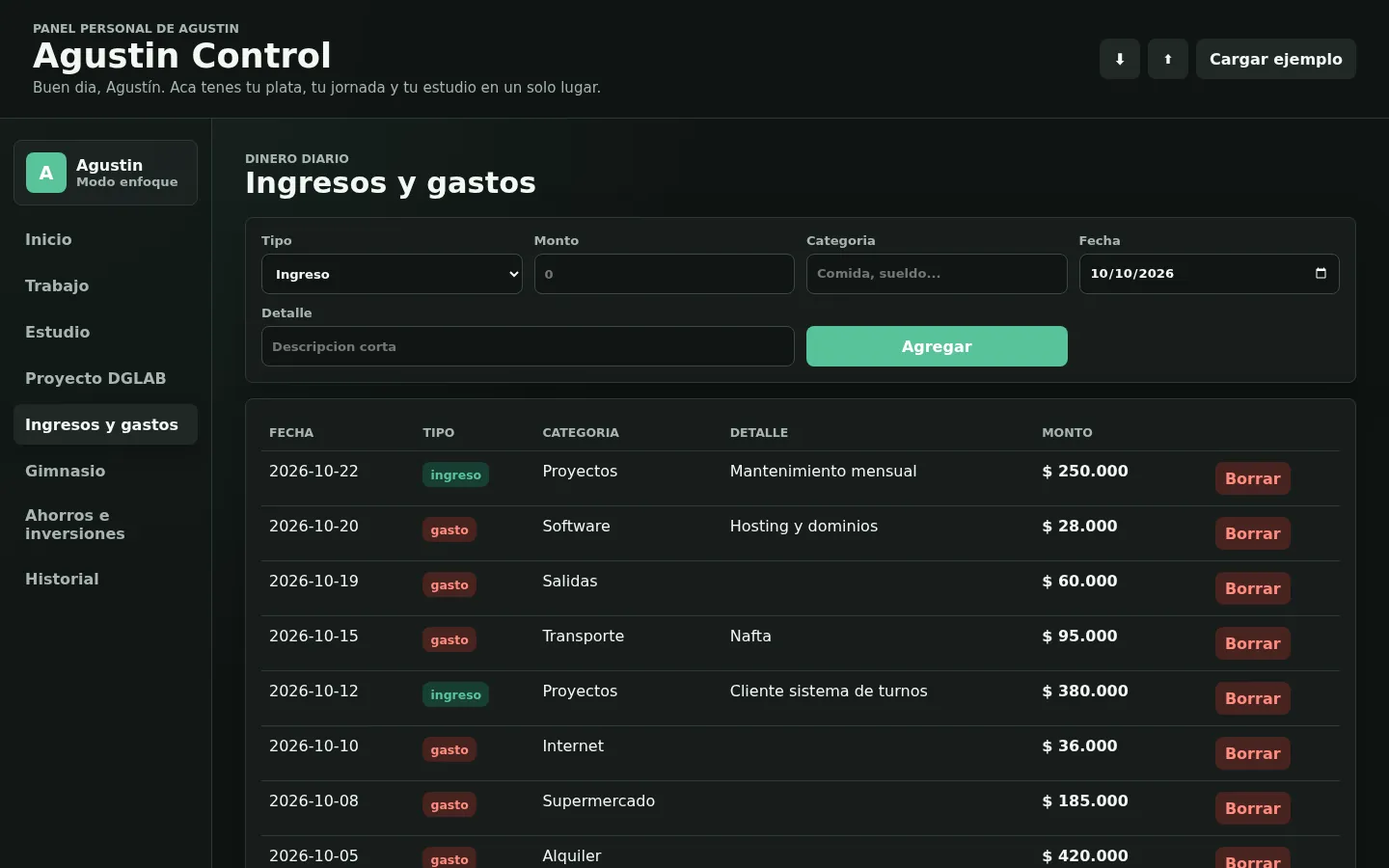The image size is (1389, 868).
Task: Click the download arrow icon button
Action: [1120, 59]
